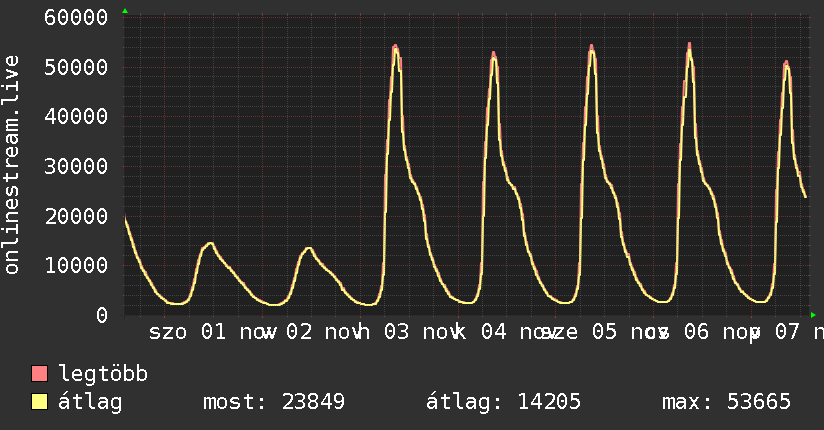Click the 10000 y-axis label

[76, 265]
